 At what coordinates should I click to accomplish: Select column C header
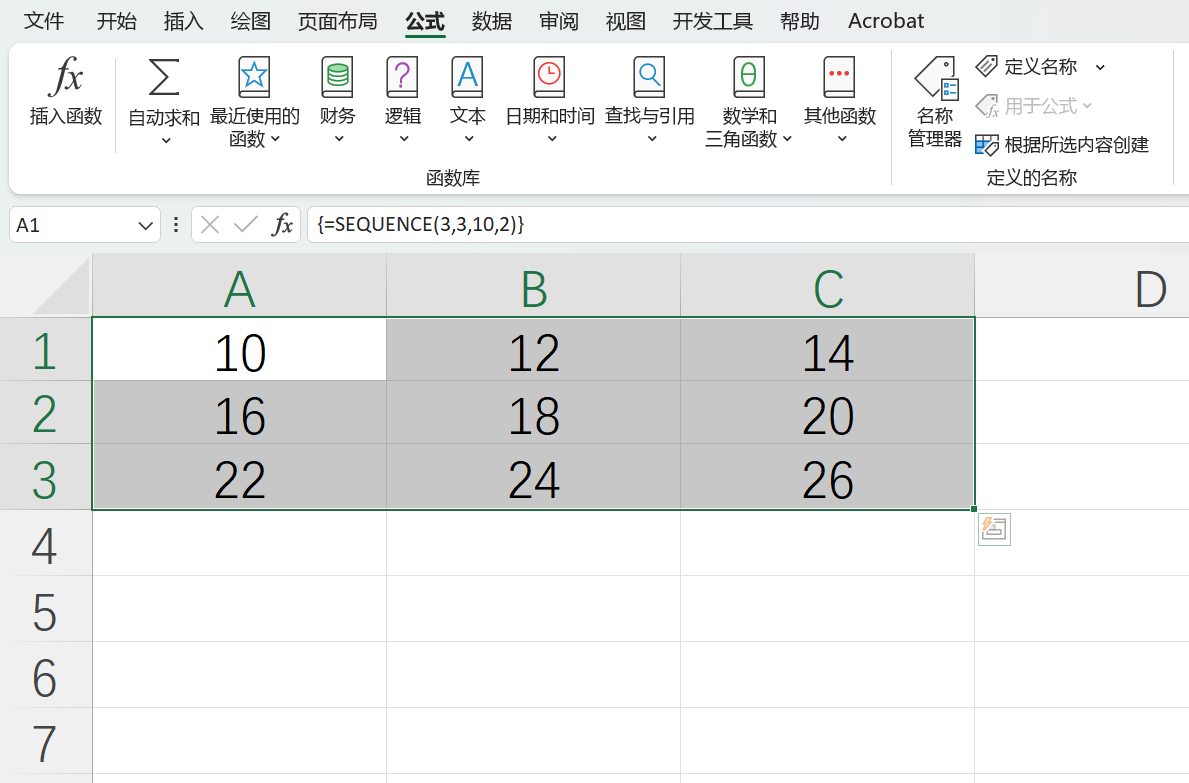point(828,286)
